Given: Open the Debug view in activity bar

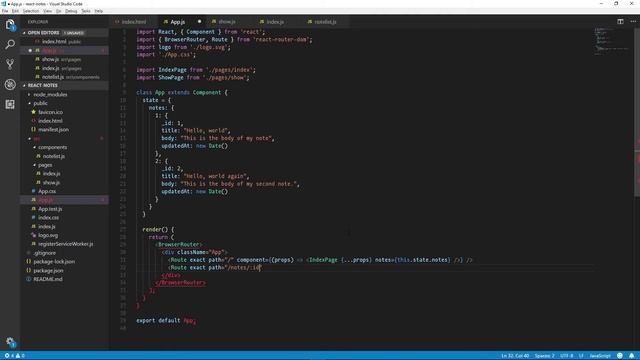Looking at the screenshot, I should pos(10,84).
